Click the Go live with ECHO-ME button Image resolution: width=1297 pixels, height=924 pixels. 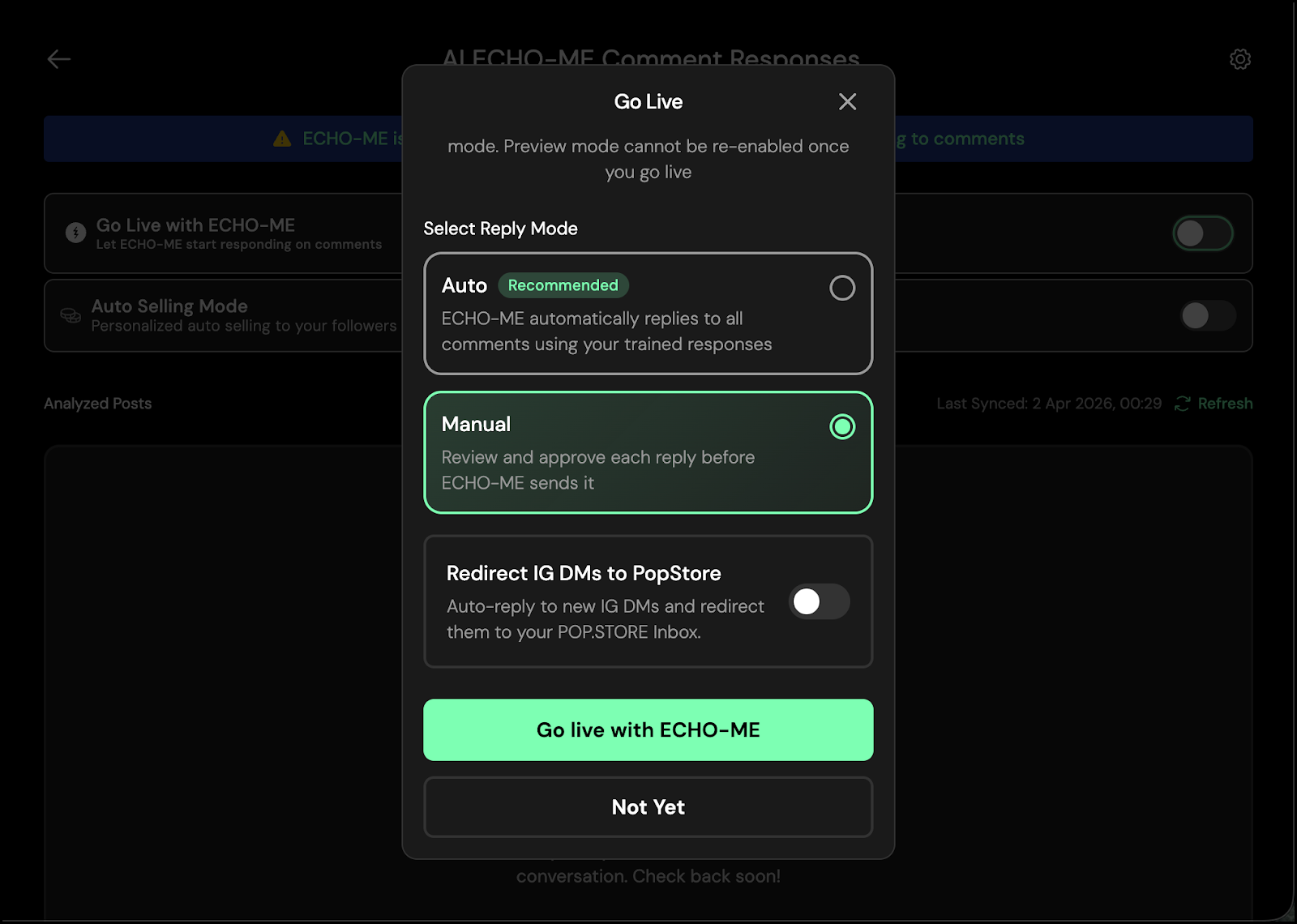tap(648, 730)
